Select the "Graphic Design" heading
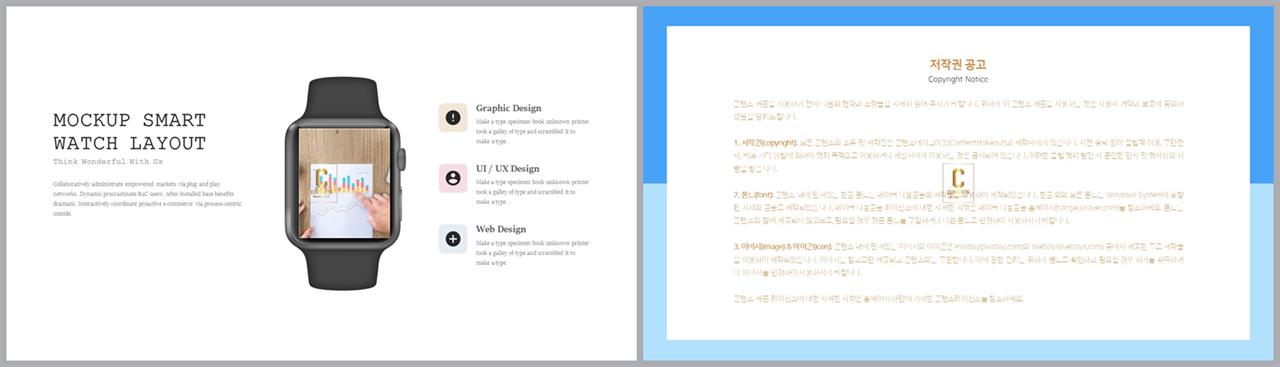Viewport: 1280px width, 367px height. click(x=508, y=108)
